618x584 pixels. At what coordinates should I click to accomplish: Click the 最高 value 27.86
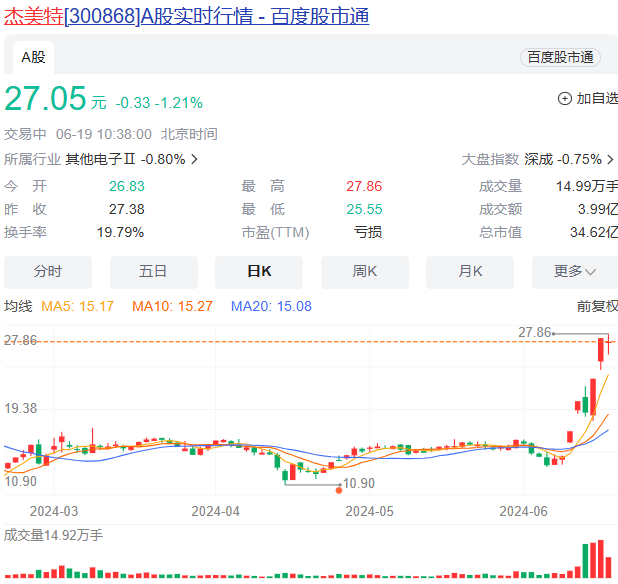[364, 186]
